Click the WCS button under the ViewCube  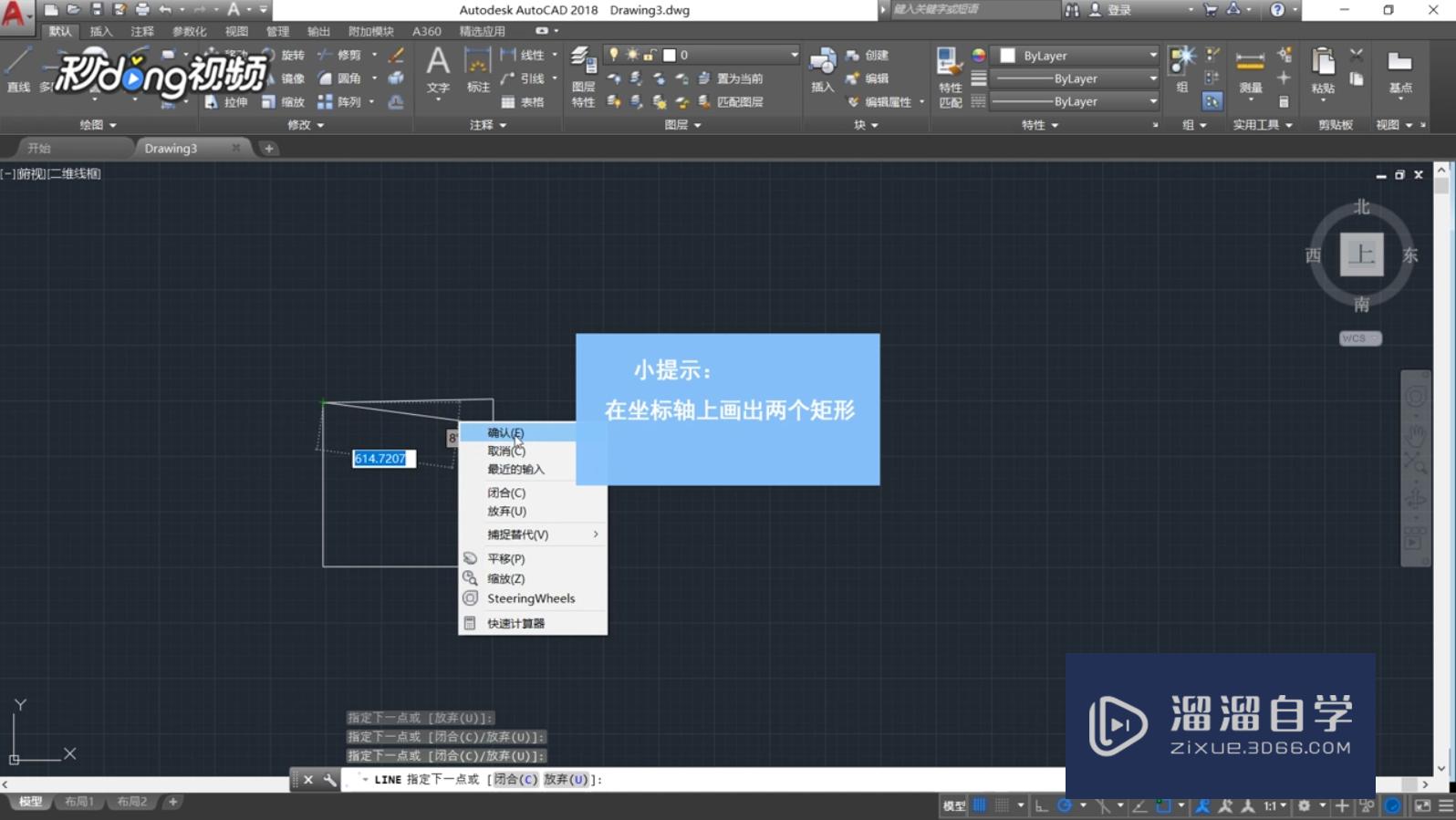tap(1360, 338)
